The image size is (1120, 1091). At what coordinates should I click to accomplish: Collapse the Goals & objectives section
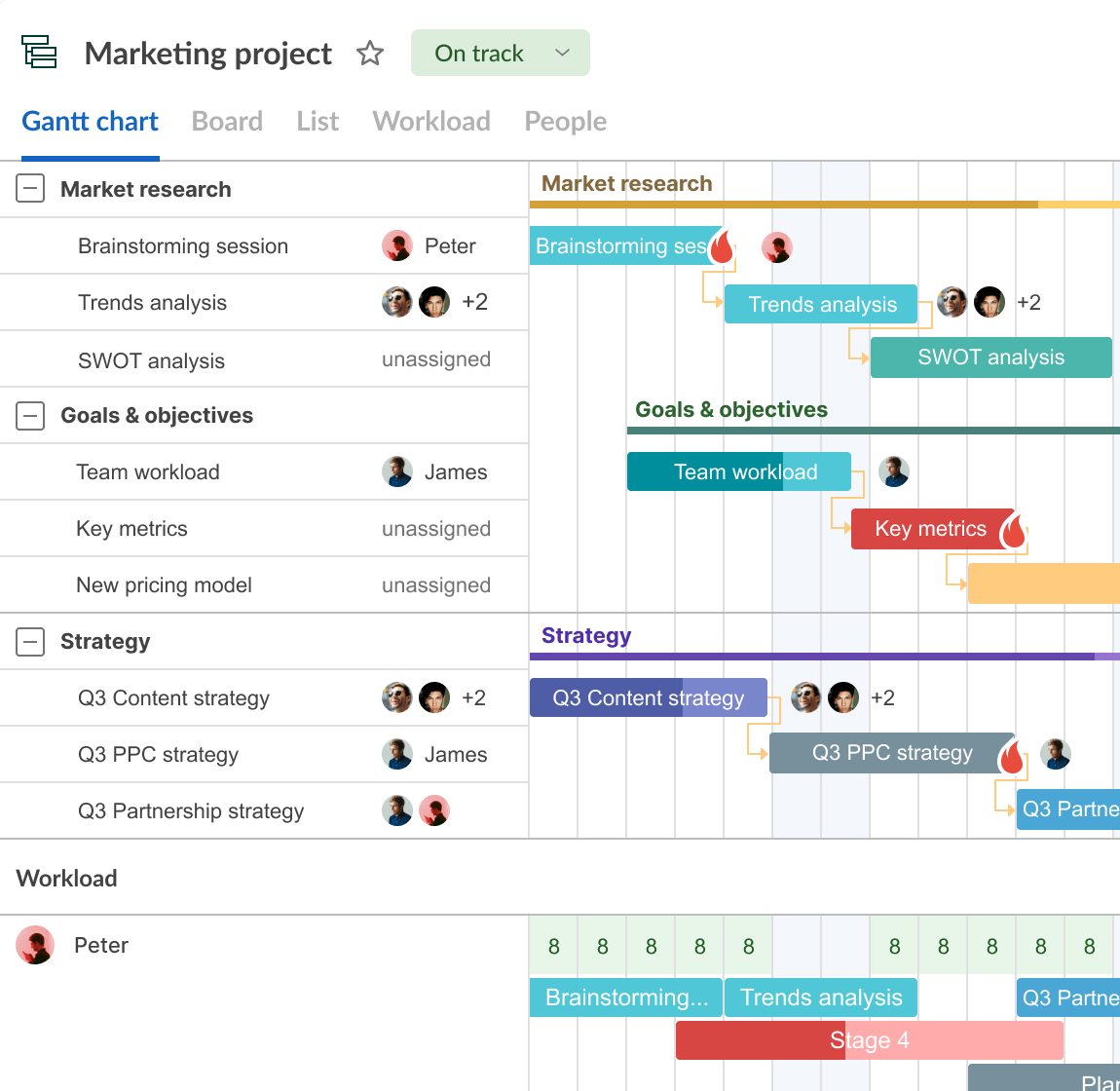pyautogui.click(x=30, y=415)
